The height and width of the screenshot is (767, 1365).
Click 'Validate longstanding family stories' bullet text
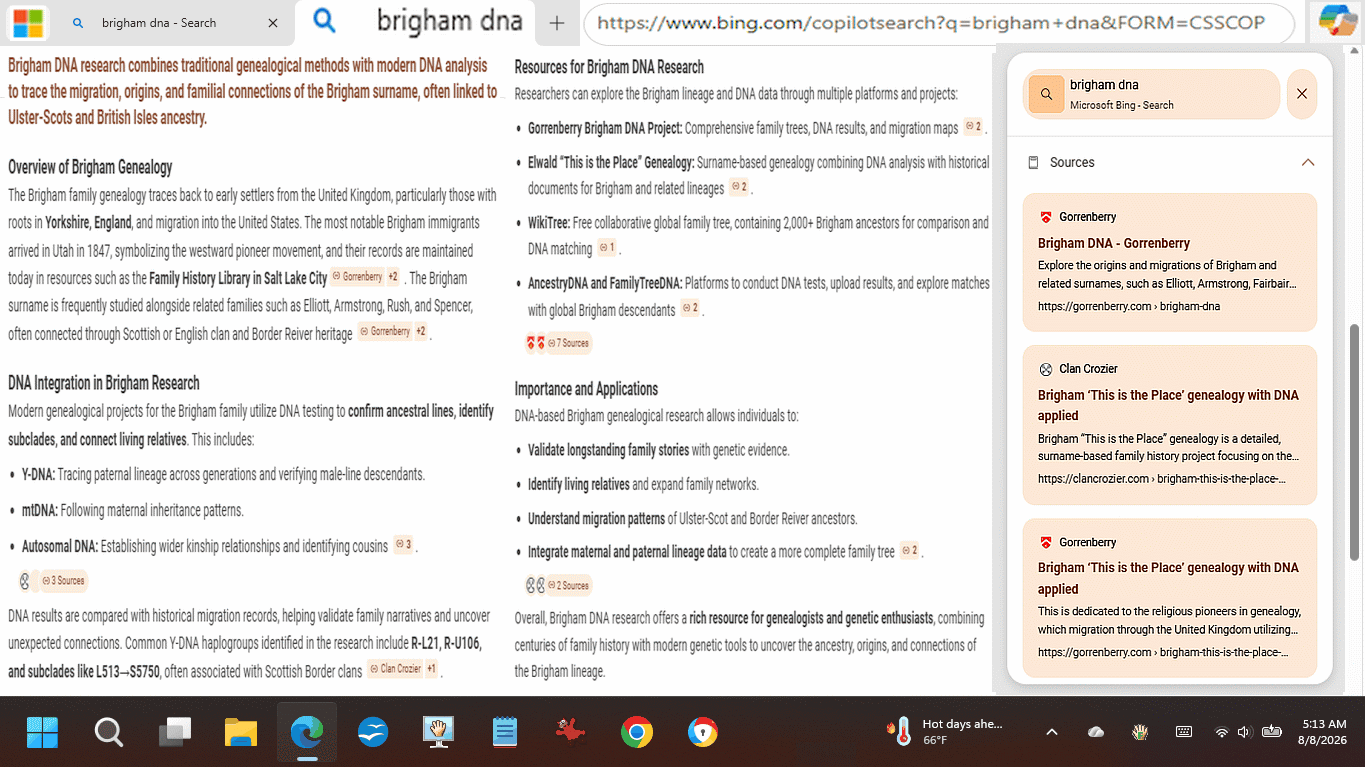pos(609,450)
